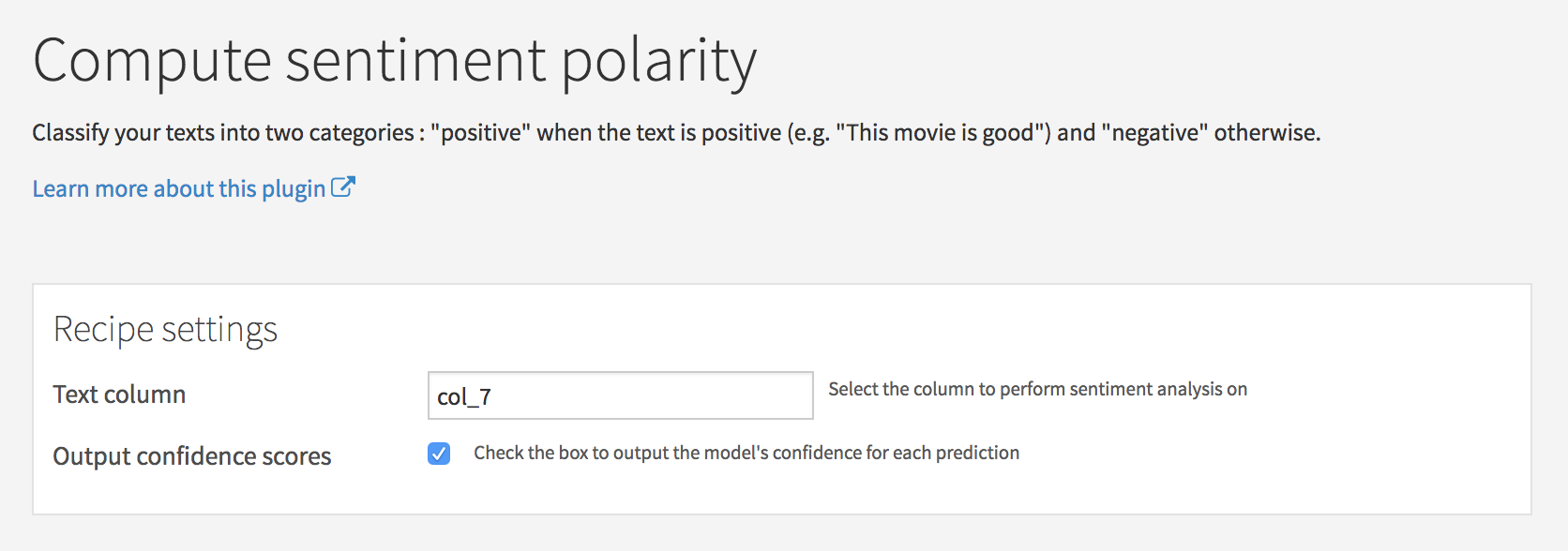Click the word "positive" in the description
This screenshot has height=551, width=1568.
481,132
